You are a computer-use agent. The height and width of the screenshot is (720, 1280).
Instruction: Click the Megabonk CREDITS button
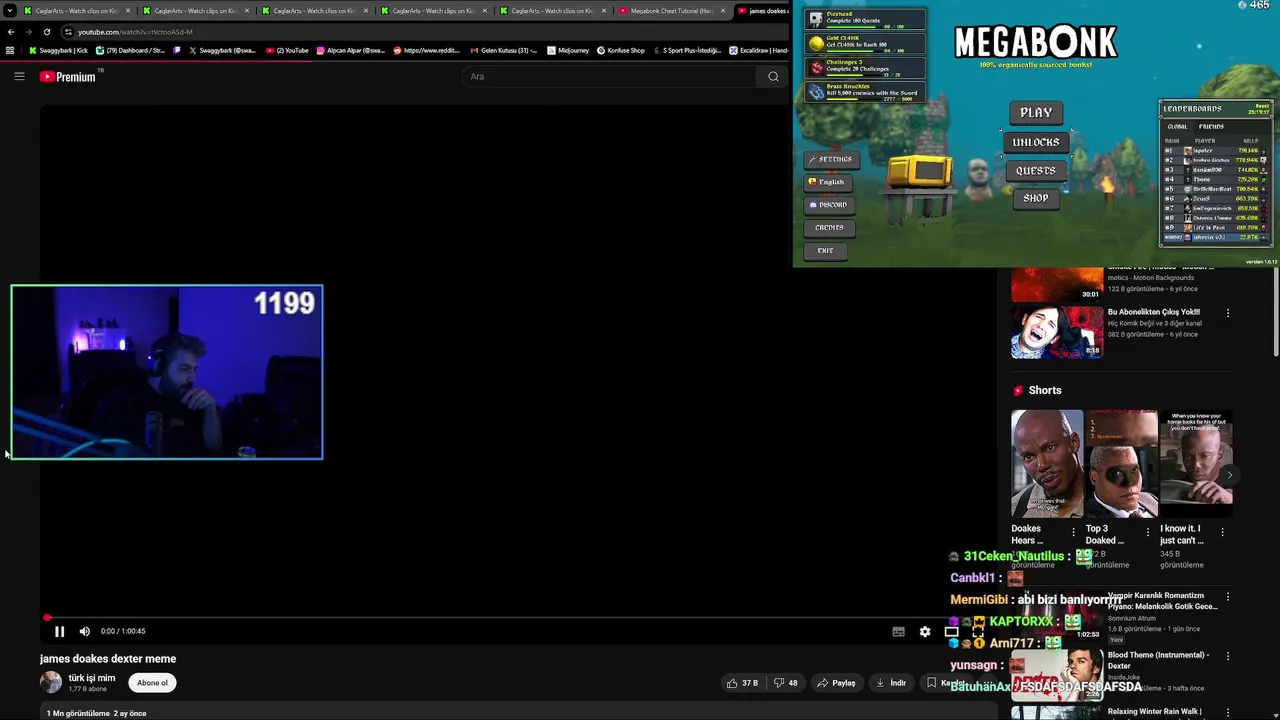829,228
